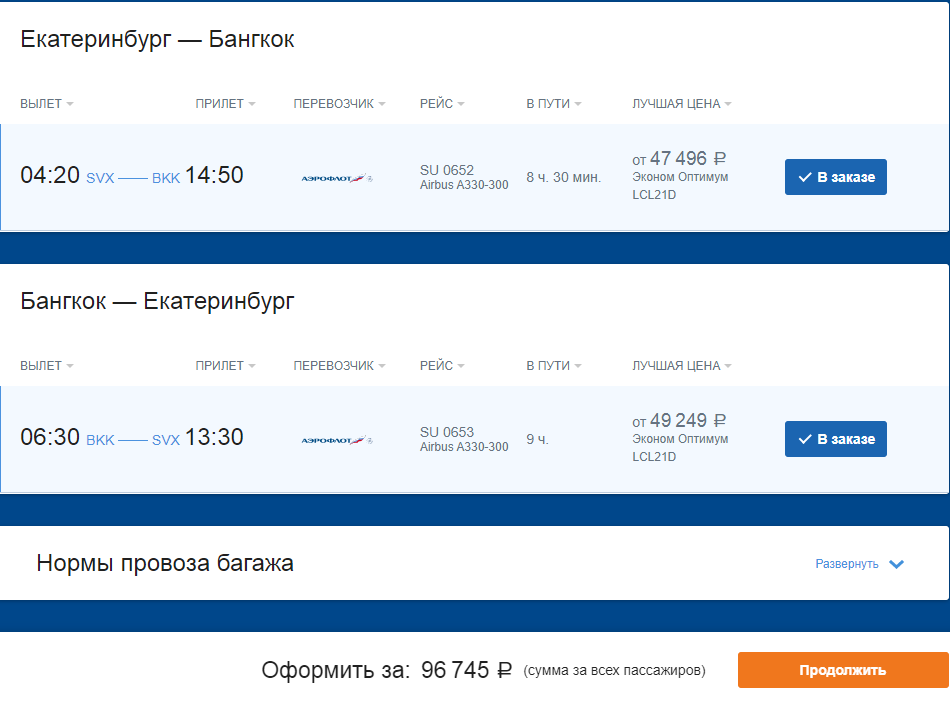Sort return flights by ЛУЧШАЯ ЦЕНА
The width and height of the screenshot is (950, 704).
coord(682,365)
